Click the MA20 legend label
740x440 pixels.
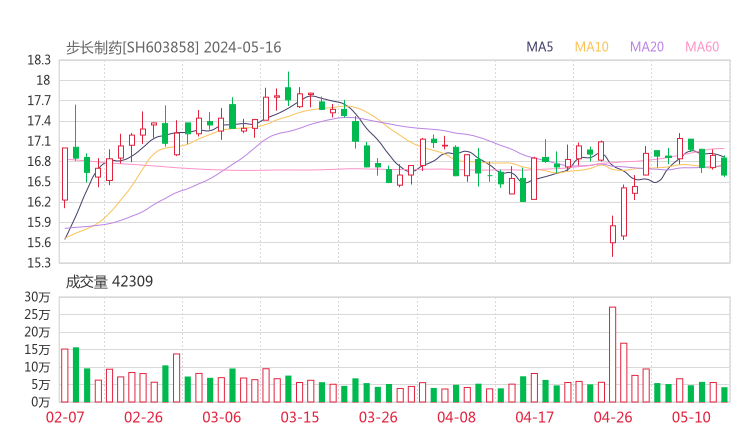tap(647, 47)
